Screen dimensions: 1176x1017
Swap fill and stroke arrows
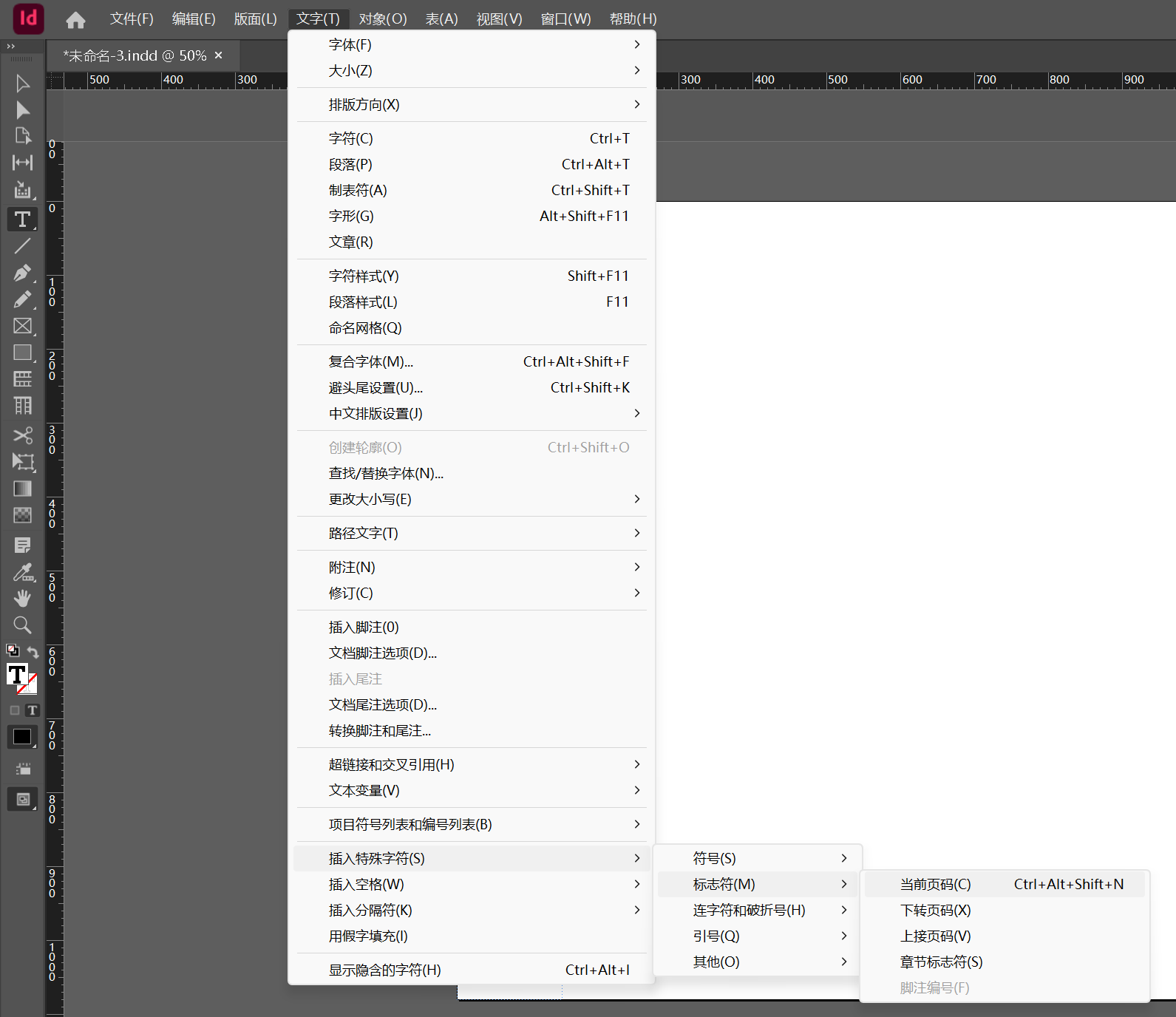pos(33,652)
